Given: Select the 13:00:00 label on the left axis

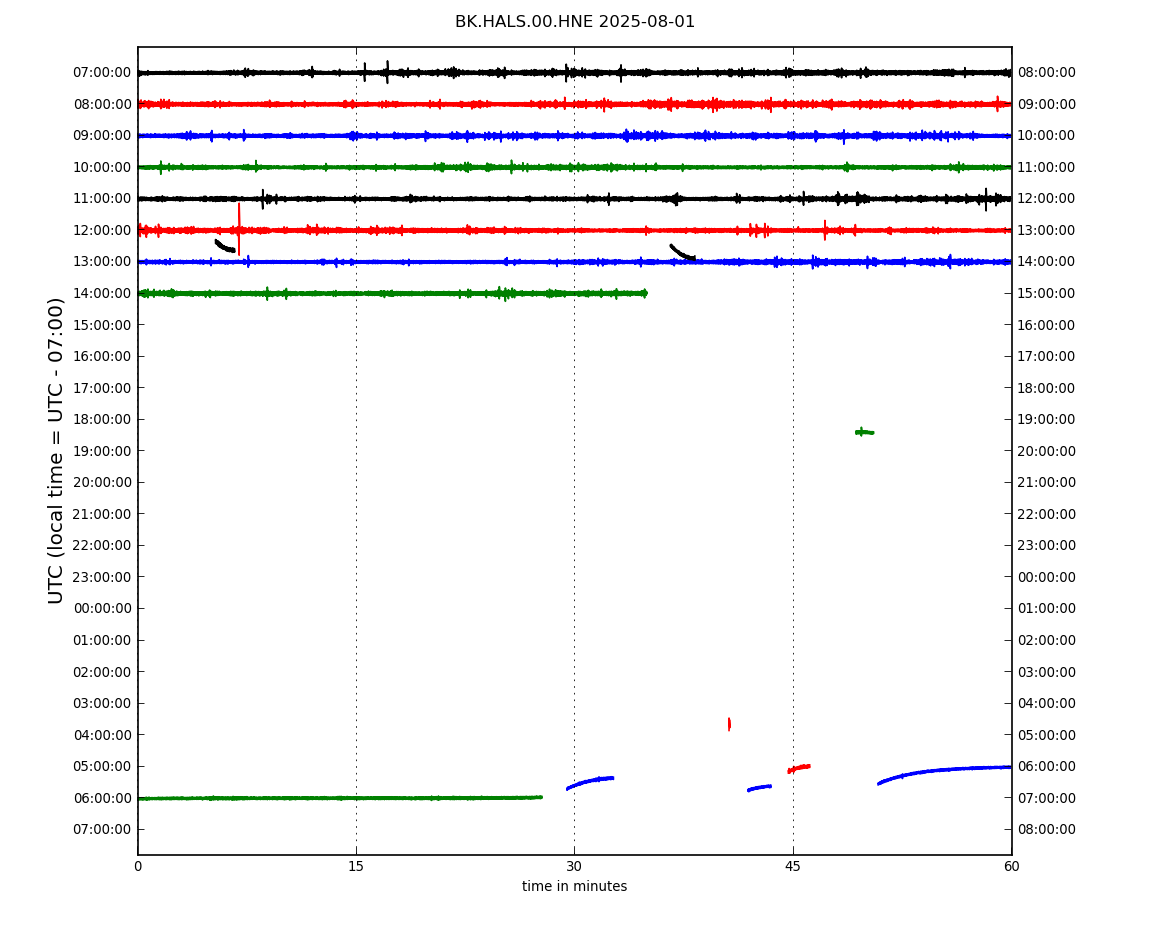Looking at the screenshot, I should (102, 262).
